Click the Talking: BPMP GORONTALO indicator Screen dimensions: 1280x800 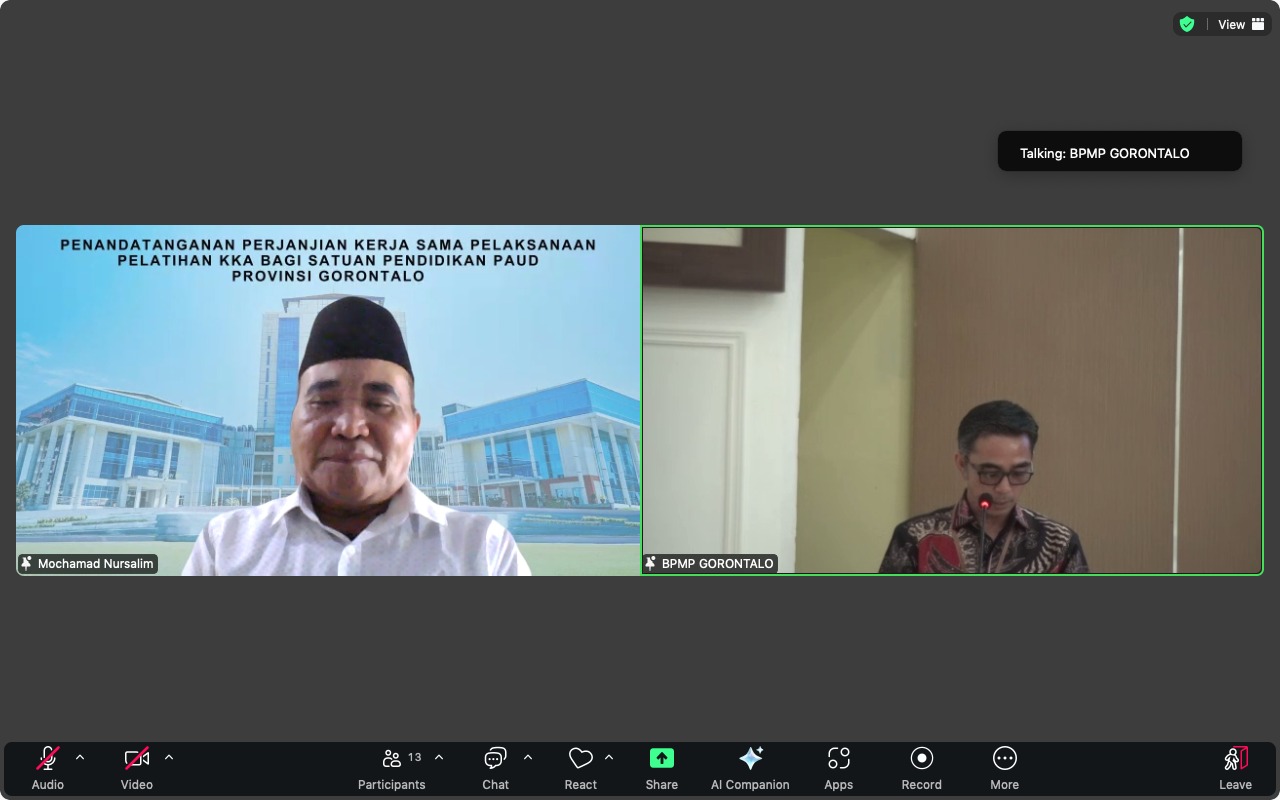coord(1120,153)
